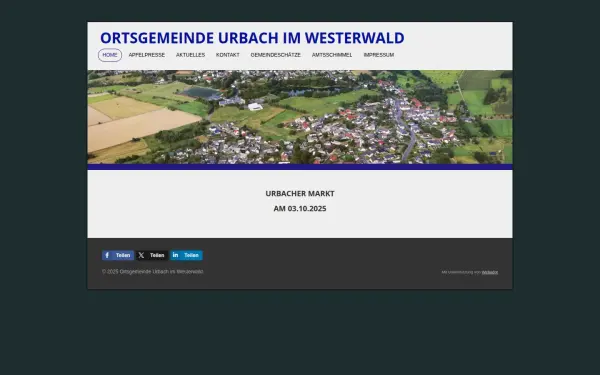Share page via Facebook Teilen button
600x375 pixels.
coord(118,255)
